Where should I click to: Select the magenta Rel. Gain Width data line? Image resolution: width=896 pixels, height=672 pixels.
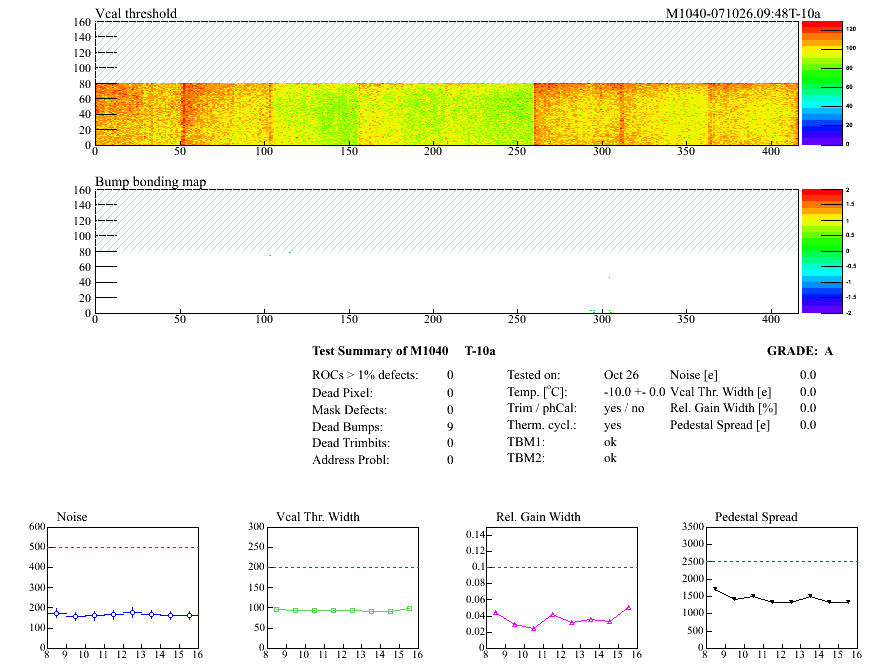[x=562, y=618]
